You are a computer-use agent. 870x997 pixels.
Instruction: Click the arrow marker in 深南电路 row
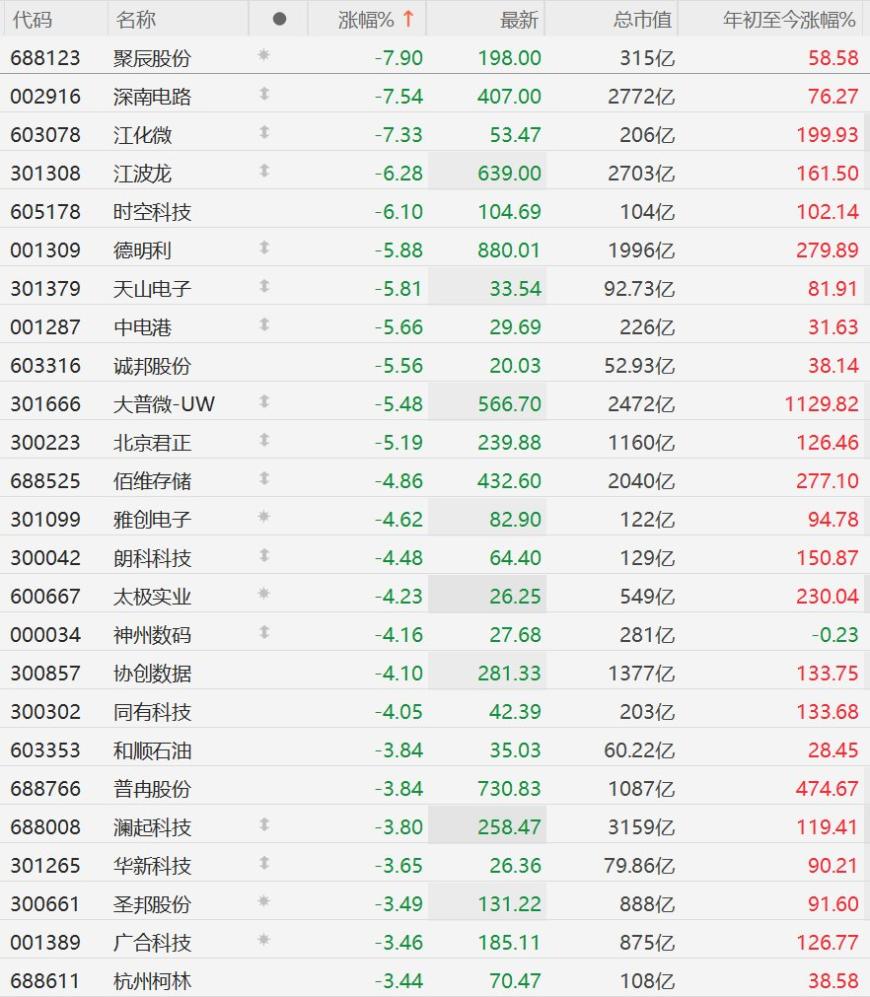265,94
